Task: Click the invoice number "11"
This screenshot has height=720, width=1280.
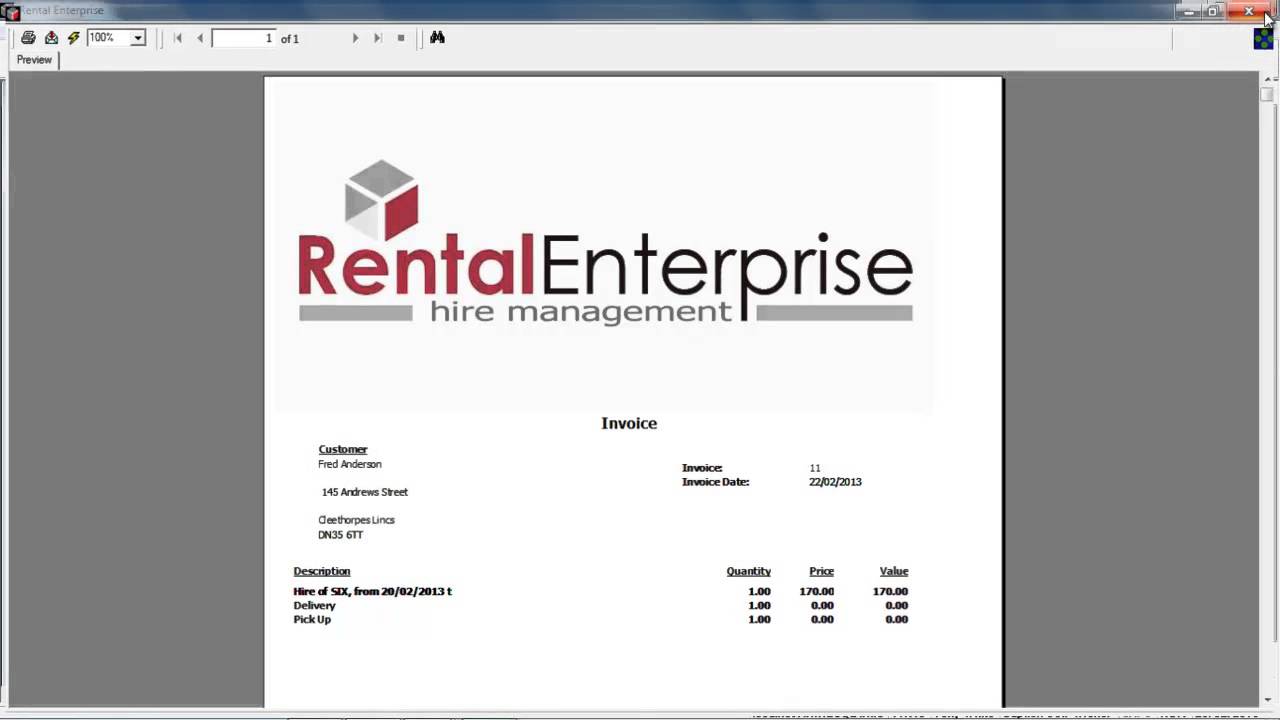Action: 815,468
